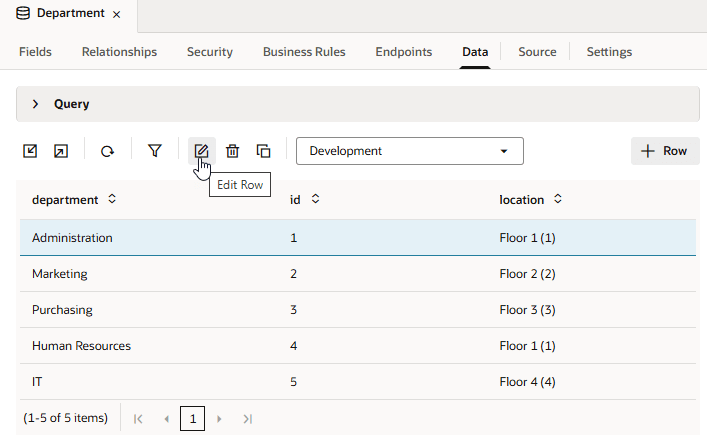Select the Marketing row
Screen dimensions: 707x441
click(60, 274)
